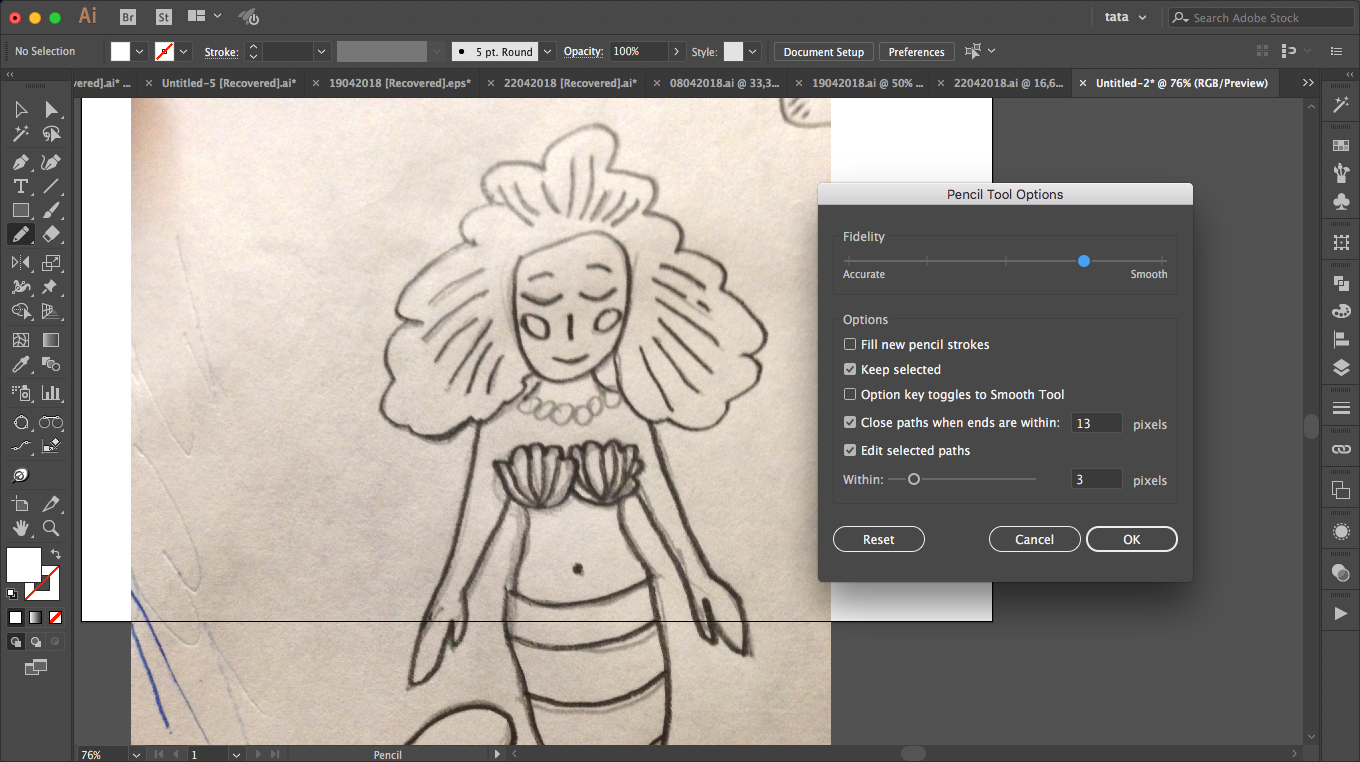Expand the stroke weight dropdown
Screen dimensions: 1360x762
[321, 51]
